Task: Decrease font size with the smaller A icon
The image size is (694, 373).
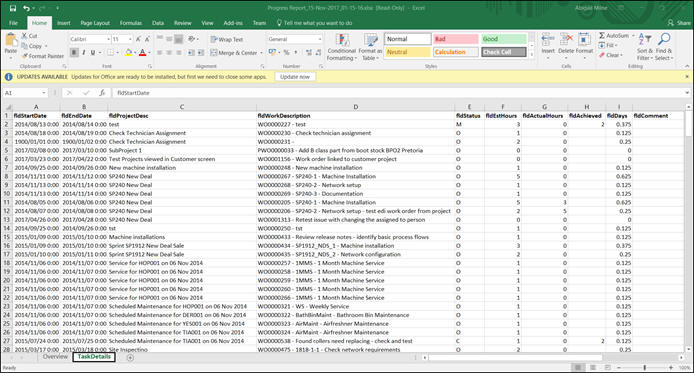Action: pos(147,39)
